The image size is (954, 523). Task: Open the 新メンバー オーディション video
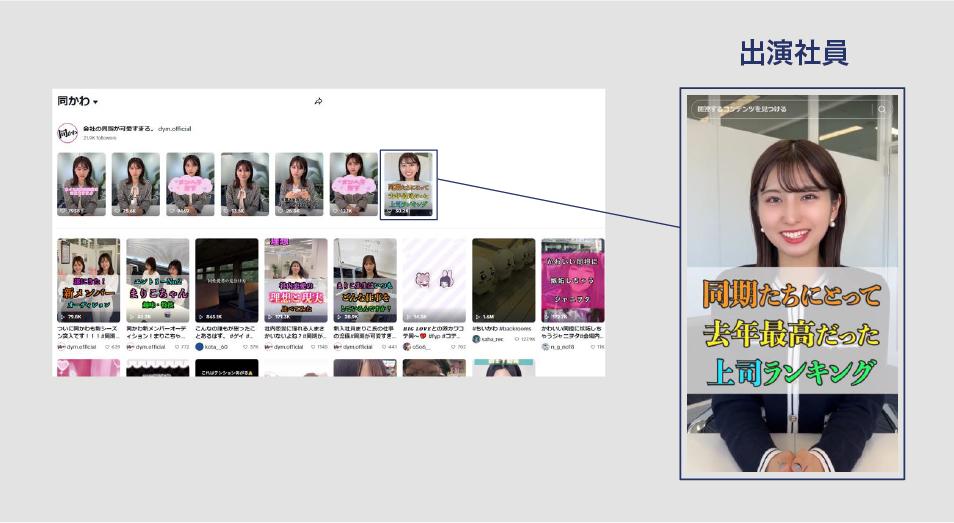88,280
